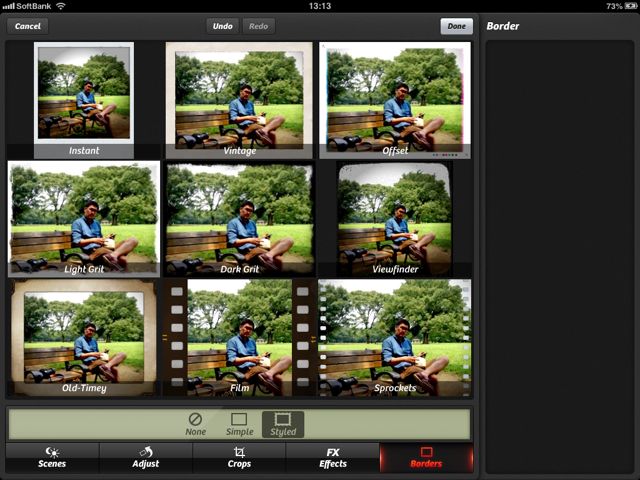
Task: Open the Adjust tab
Action: 146,458
